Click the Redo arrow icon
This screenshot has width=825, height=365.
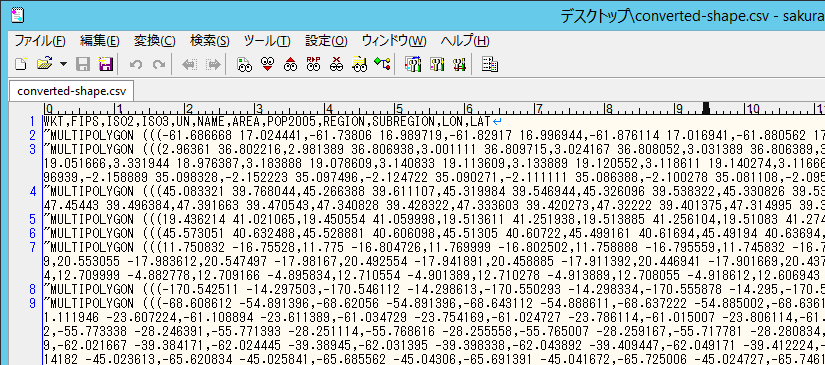point(158,65)
